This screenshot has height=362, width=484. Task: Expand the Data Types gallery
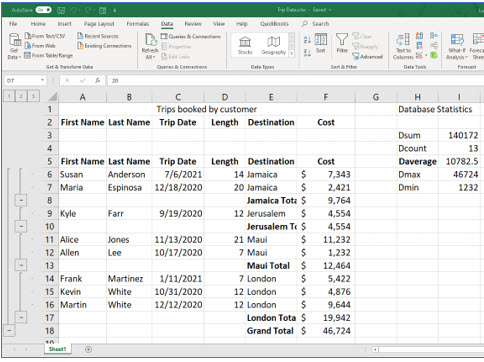292,53
